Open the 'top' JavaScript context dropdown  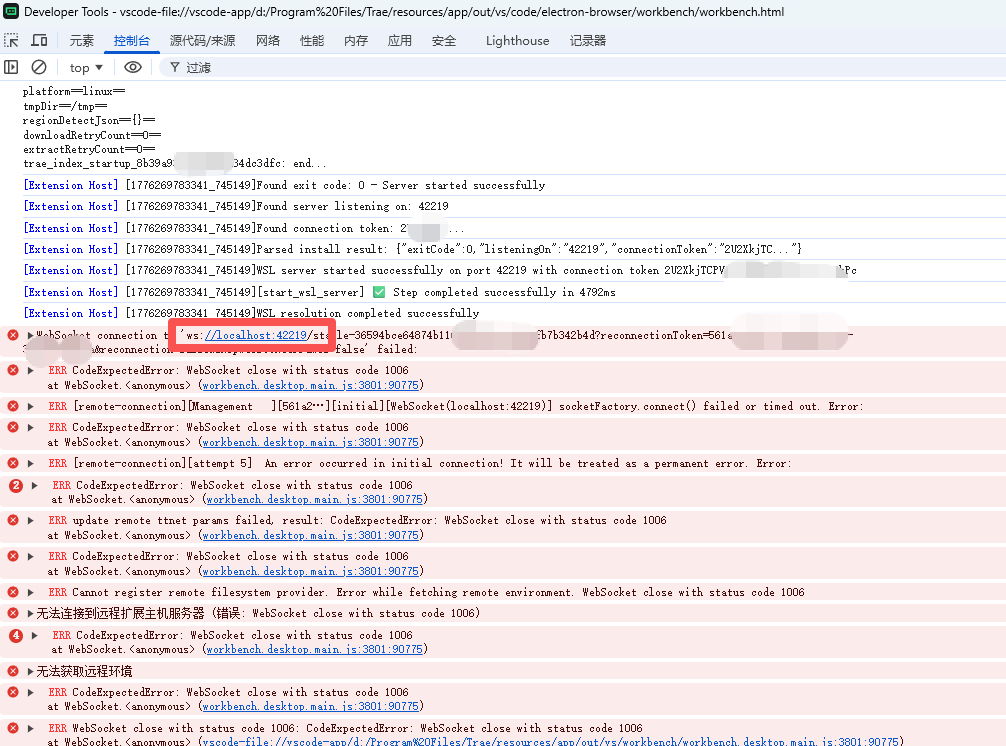click(x=86, y=68)
